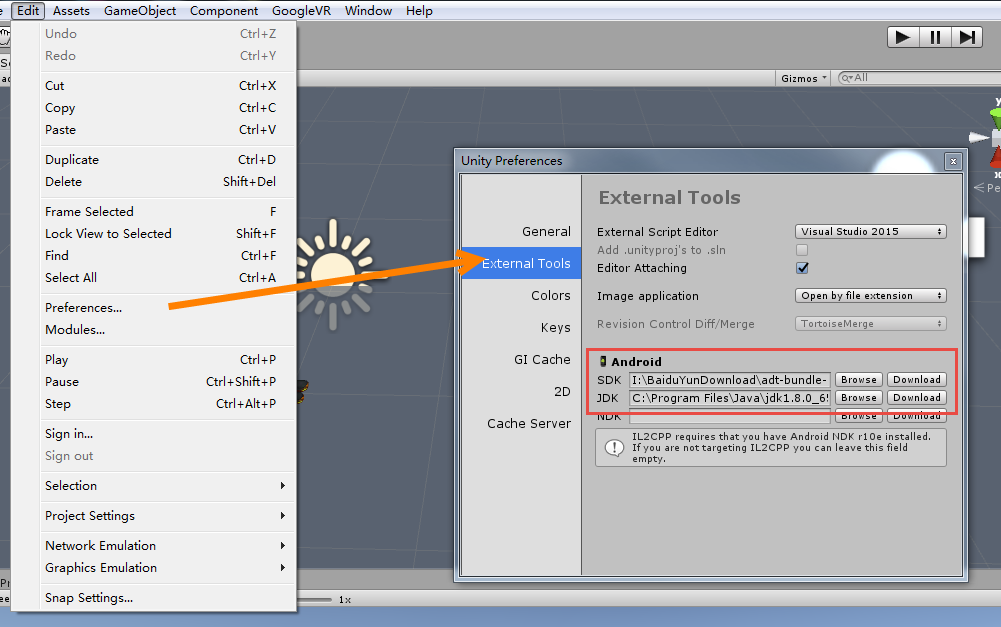The height and width of the screenshot is (627, 1001).
Task: Advance one frame with the step button
Action: click(x=967, y=38)
